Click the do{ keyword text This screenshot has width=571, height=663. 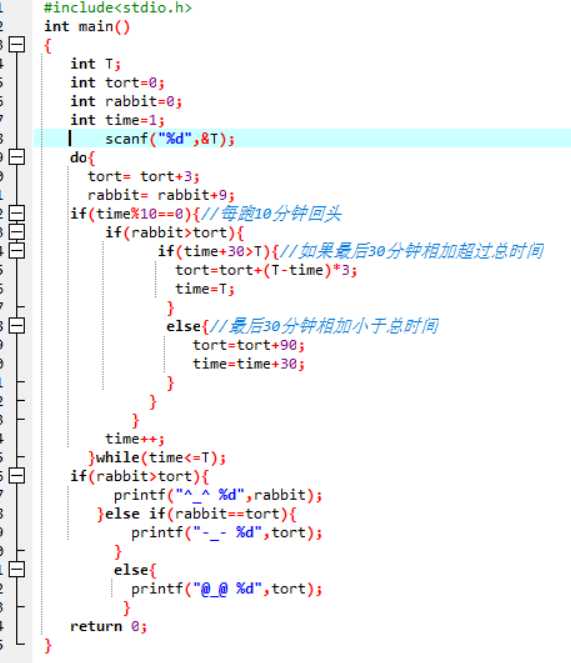point(82,158)
